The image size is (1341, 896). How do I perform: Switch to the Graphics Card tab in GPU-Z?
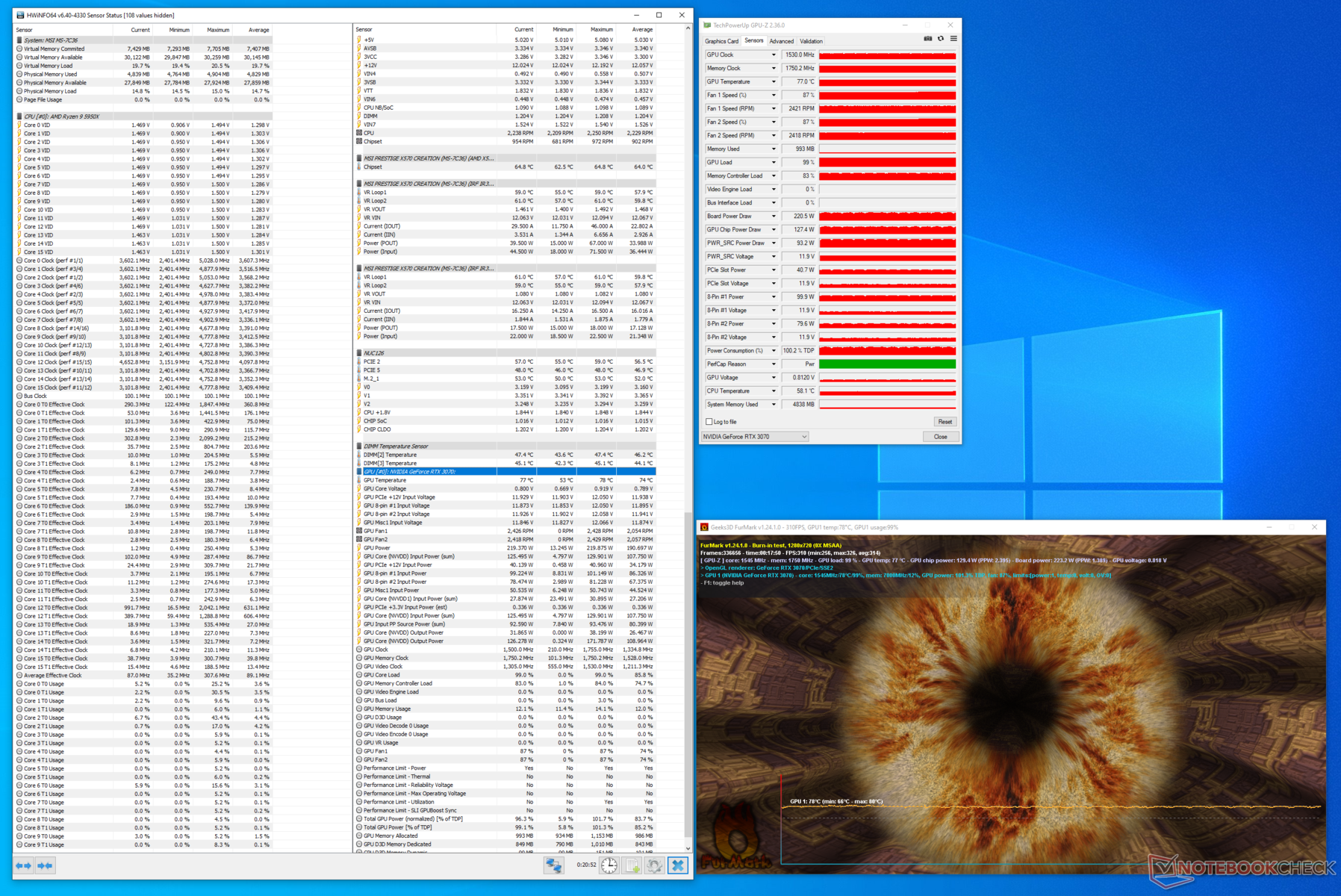click(x=722, y=41)
